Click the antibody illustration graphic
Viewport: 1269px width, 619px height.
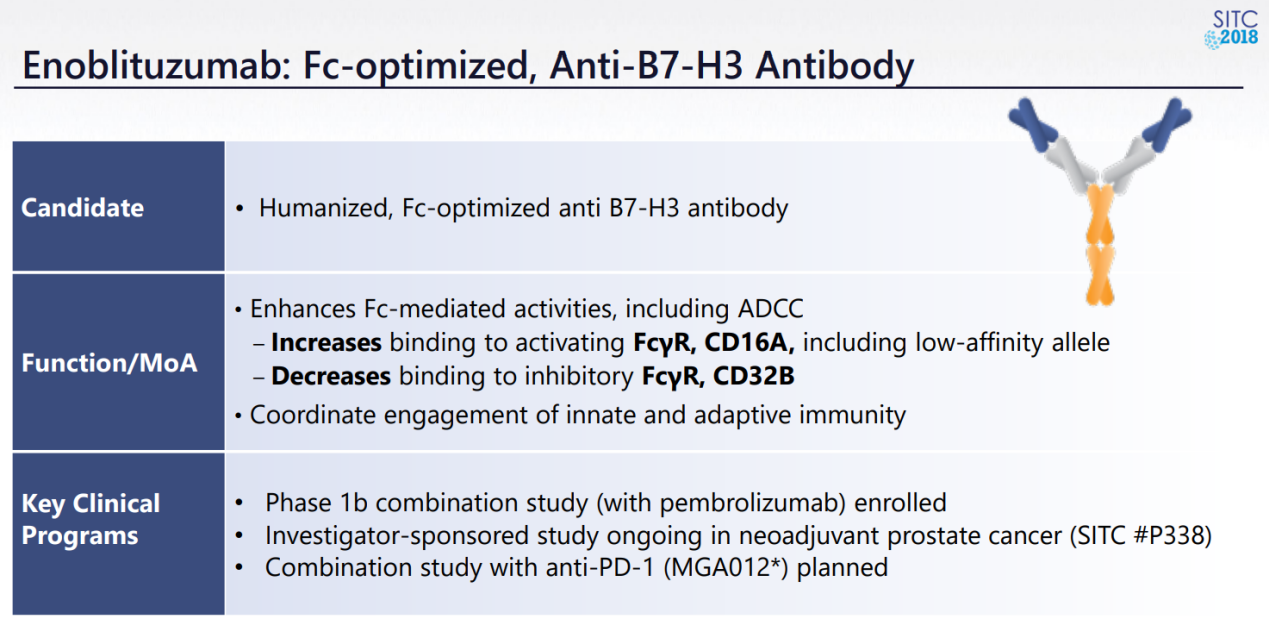coord(1101,200)
